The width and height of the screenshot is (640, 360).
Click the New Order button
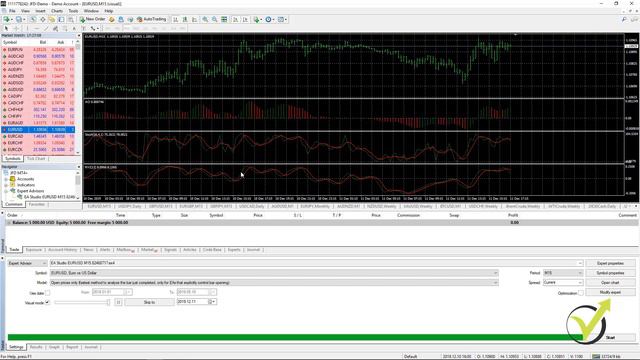[x=93, y=19]
